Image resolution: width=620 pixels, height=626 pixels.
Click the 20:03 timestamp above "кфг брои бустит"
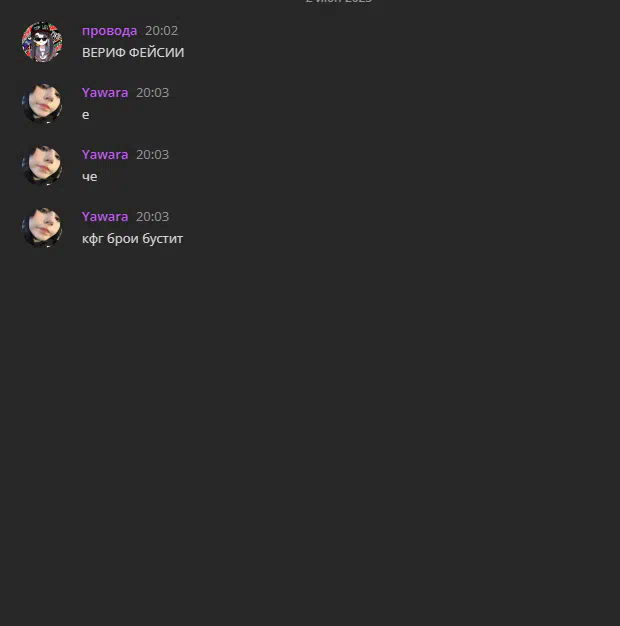pos(153,216)
